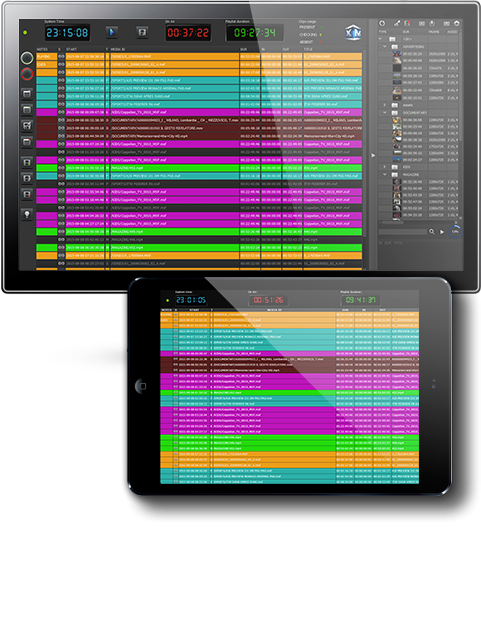This screenshot has width=481, height=639.
Task: Tap the tablet's home button
Action: [141, 386]
